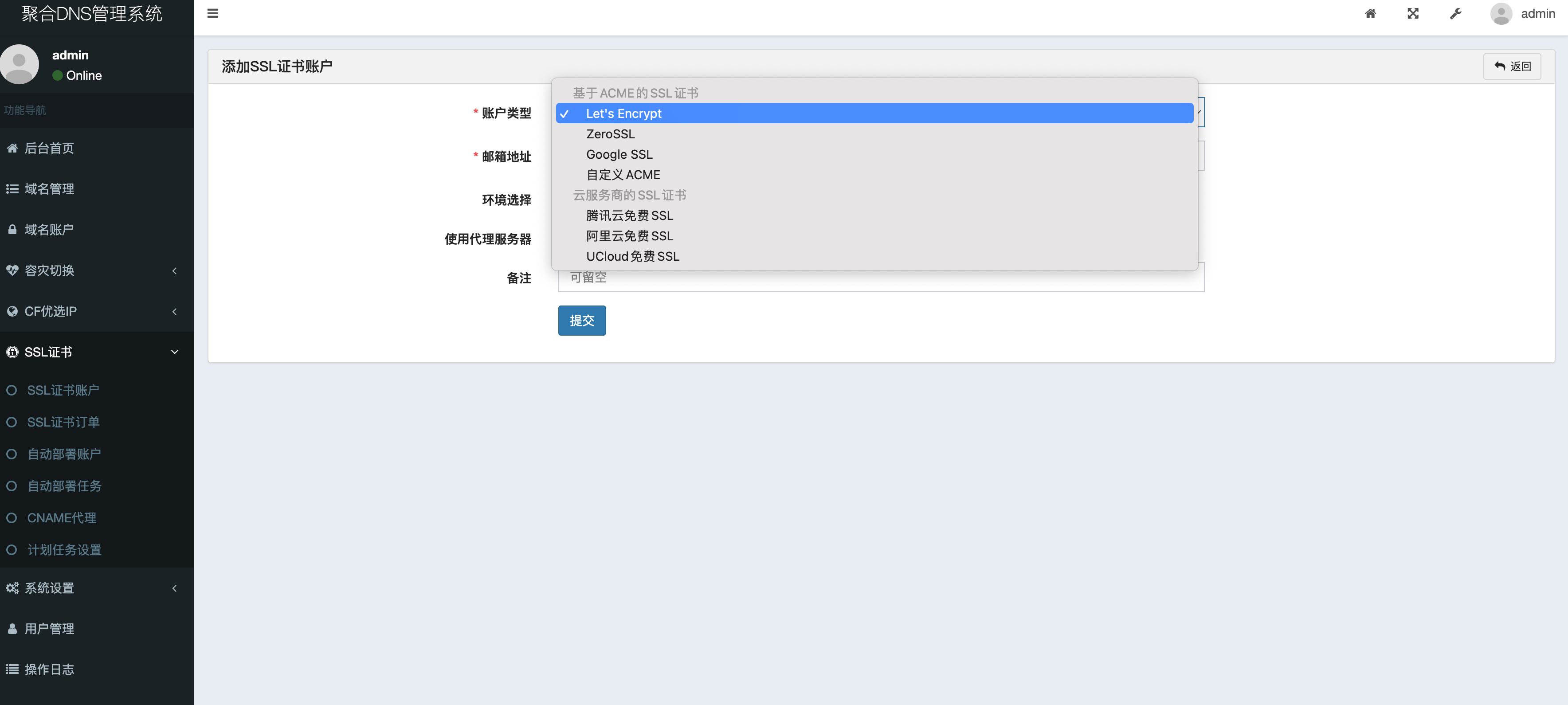Choose UCloud 免费 SSL option
The width and height of the screenshot is (1568, 705).
coord(874,256)
